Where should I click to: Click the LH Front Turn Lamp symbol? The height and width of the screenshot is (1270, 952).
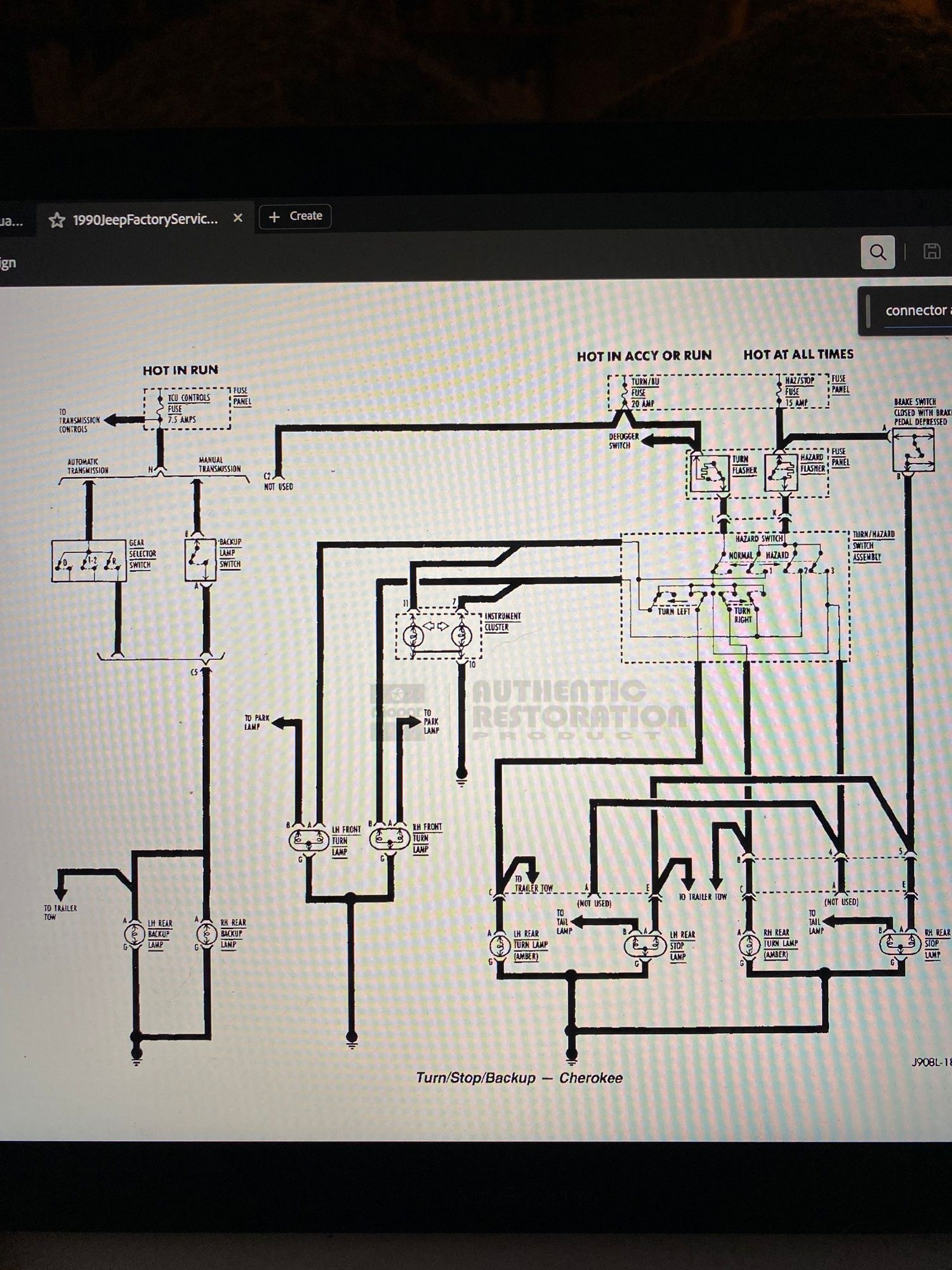pyautogui.click(x=308, y=839)
